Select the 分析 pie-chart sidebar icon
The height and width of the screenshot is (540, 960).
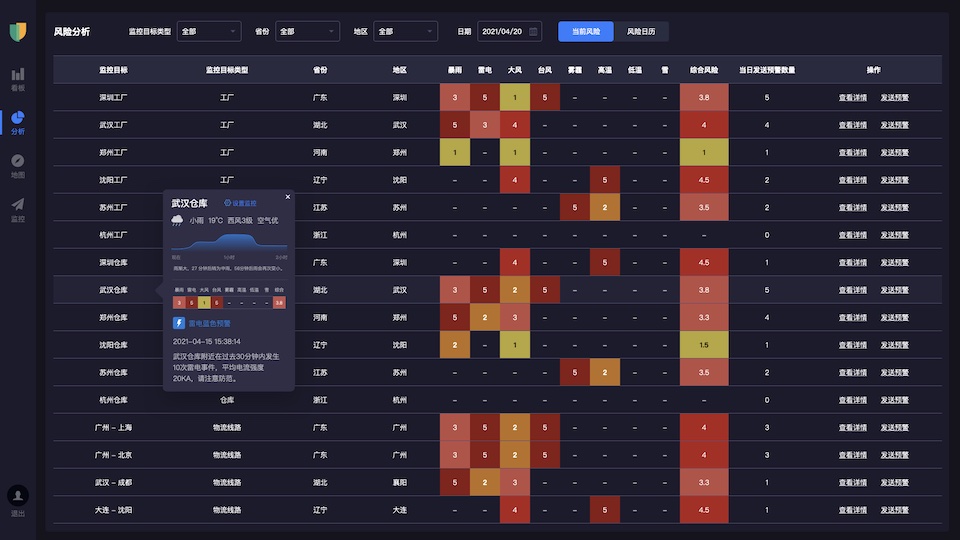[x=18, y=122]
